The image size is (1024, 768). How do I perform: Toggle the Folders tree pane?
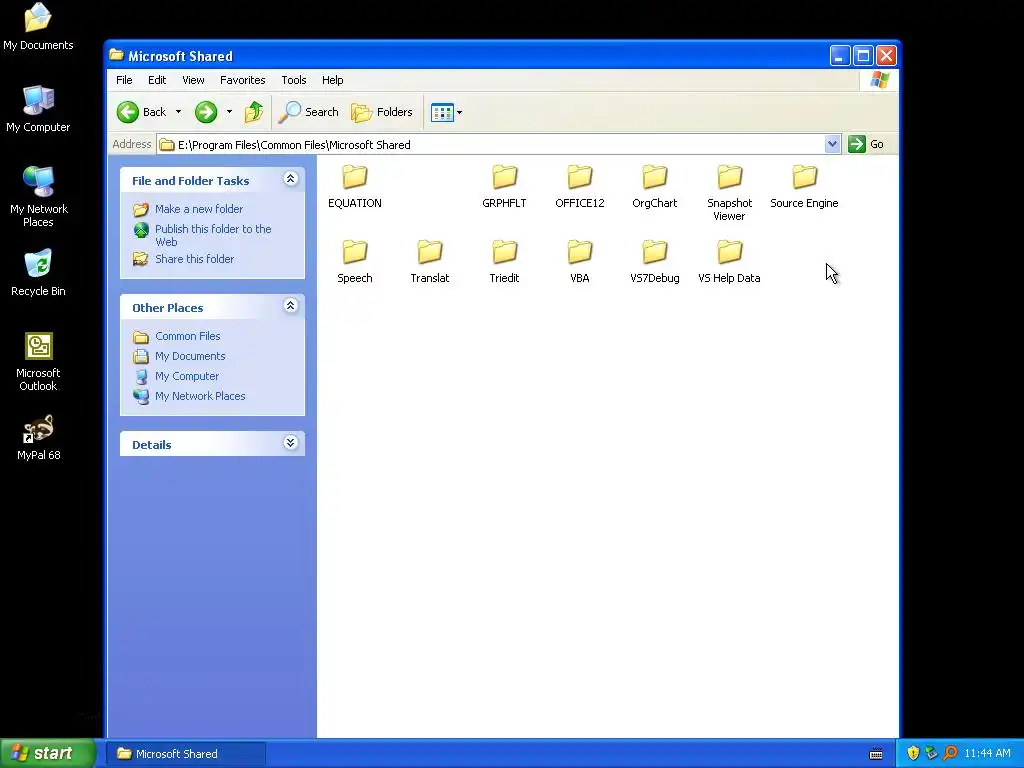click(382, 112)
